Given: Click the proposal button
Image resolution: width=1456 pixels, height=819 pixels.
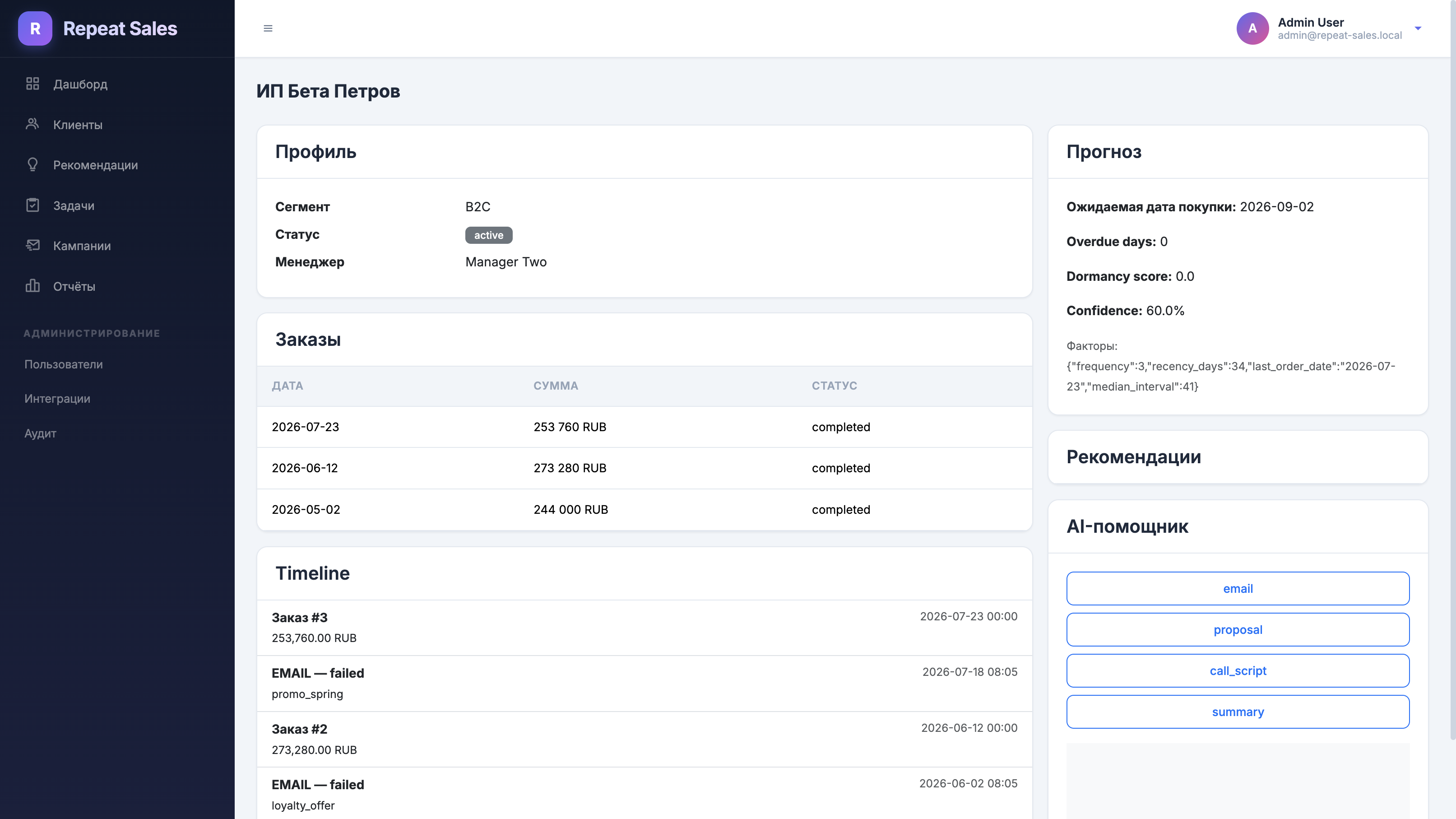Looking at the screenshot, I should click(x=1238, y=630).
